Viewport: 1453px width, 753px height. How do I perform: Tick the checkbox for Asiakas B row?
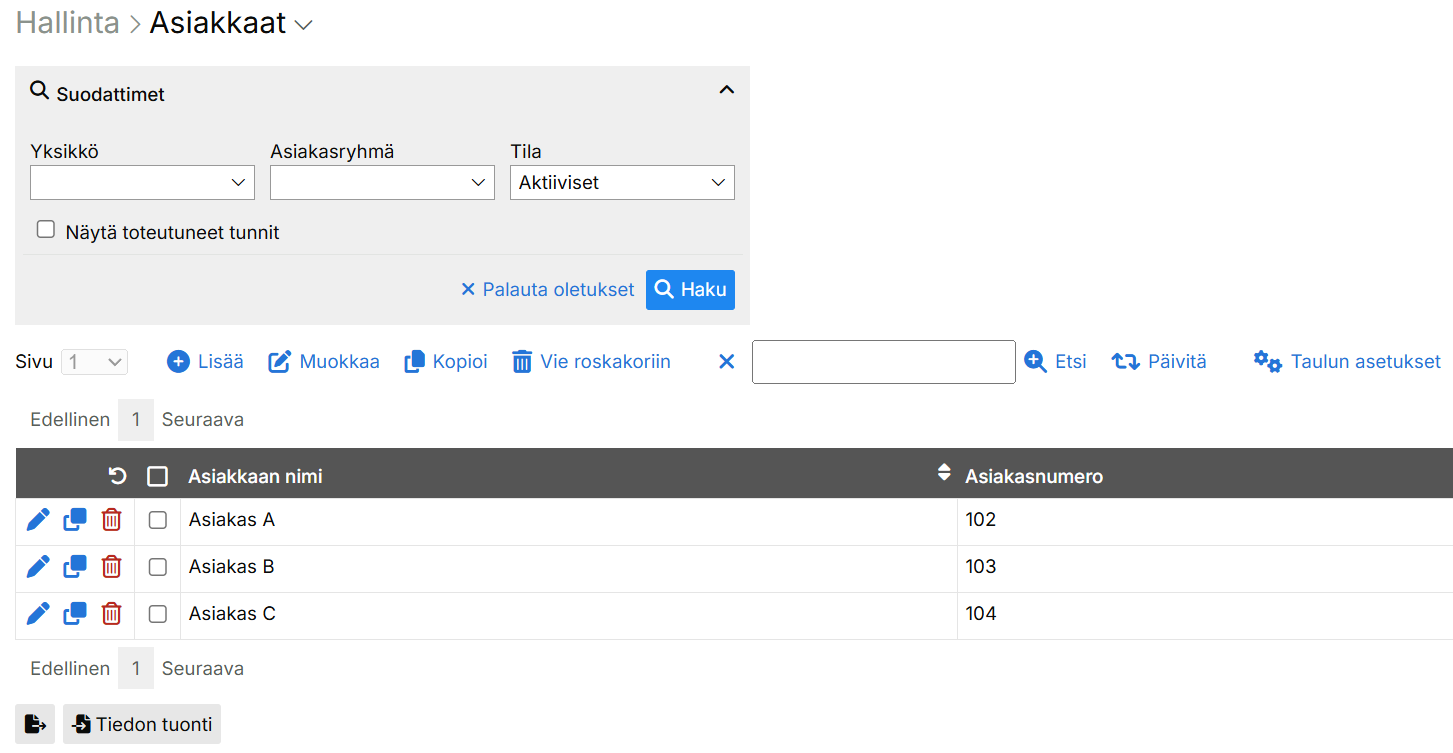click(x=157, y=567)
